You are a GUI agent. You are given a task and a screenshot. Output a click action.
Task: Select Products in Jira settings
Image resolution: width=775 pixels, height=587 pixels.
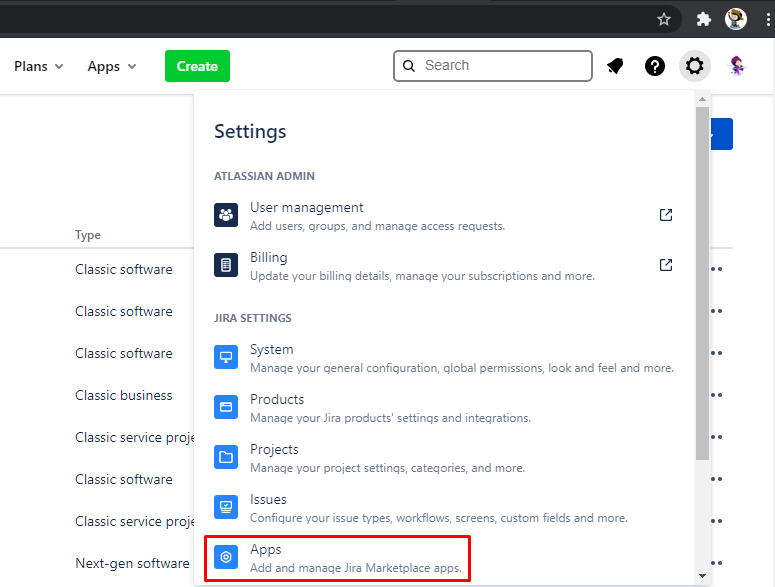click(443, 408)
